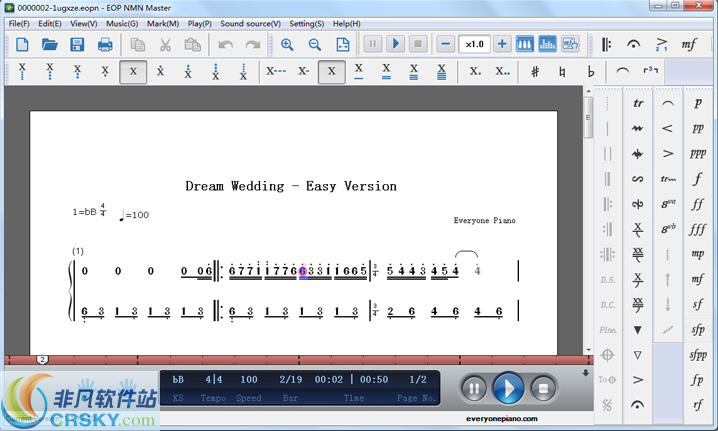Insert crescendo hairpin from palette
This screenshot has width=718, height=431.
click(668, 129)
